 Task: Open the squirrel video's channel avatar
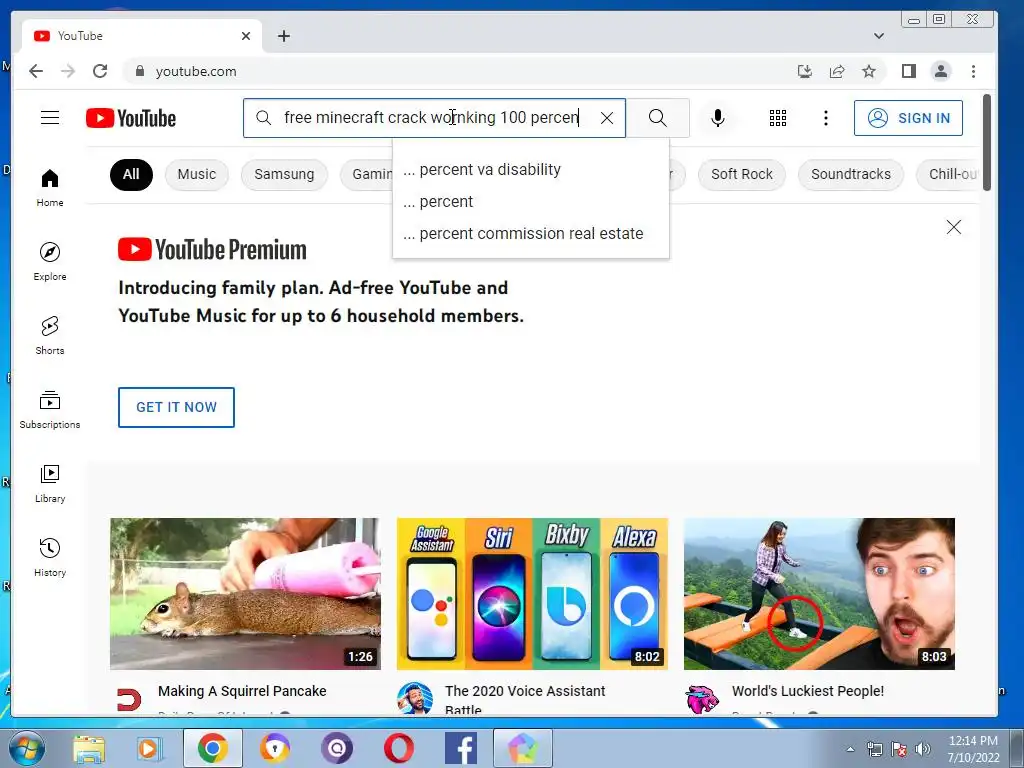(x=129, y=699)
